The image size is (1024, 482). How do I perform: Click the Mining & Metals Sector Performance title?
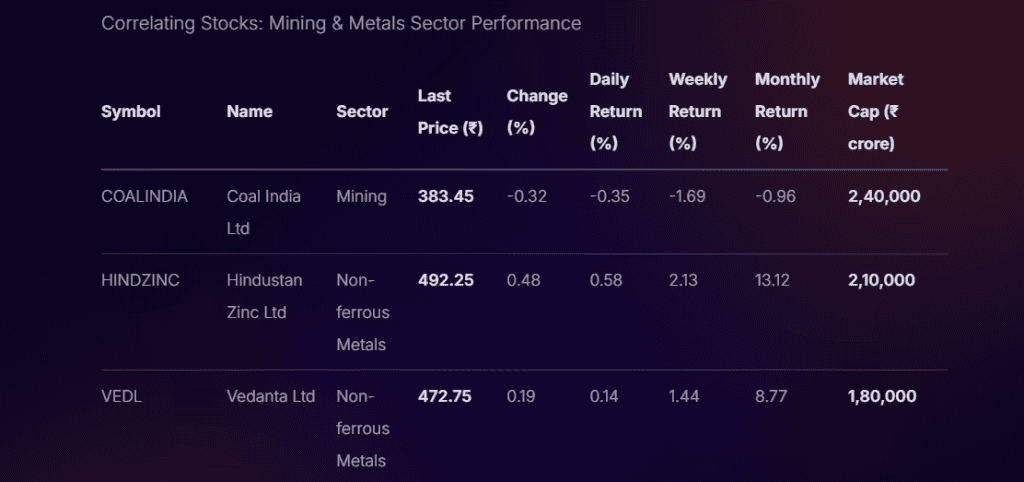point(341,22)
